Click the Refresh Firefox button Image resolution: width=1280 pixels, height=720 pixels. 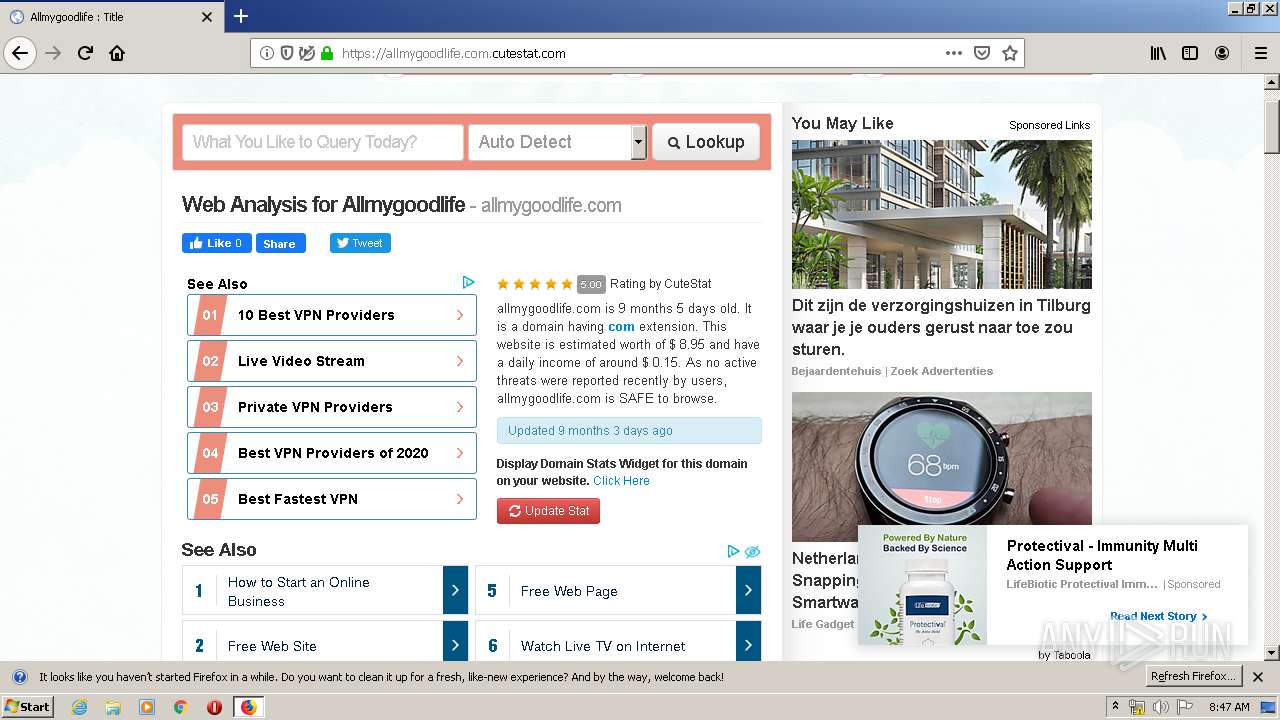point(1193,677)
